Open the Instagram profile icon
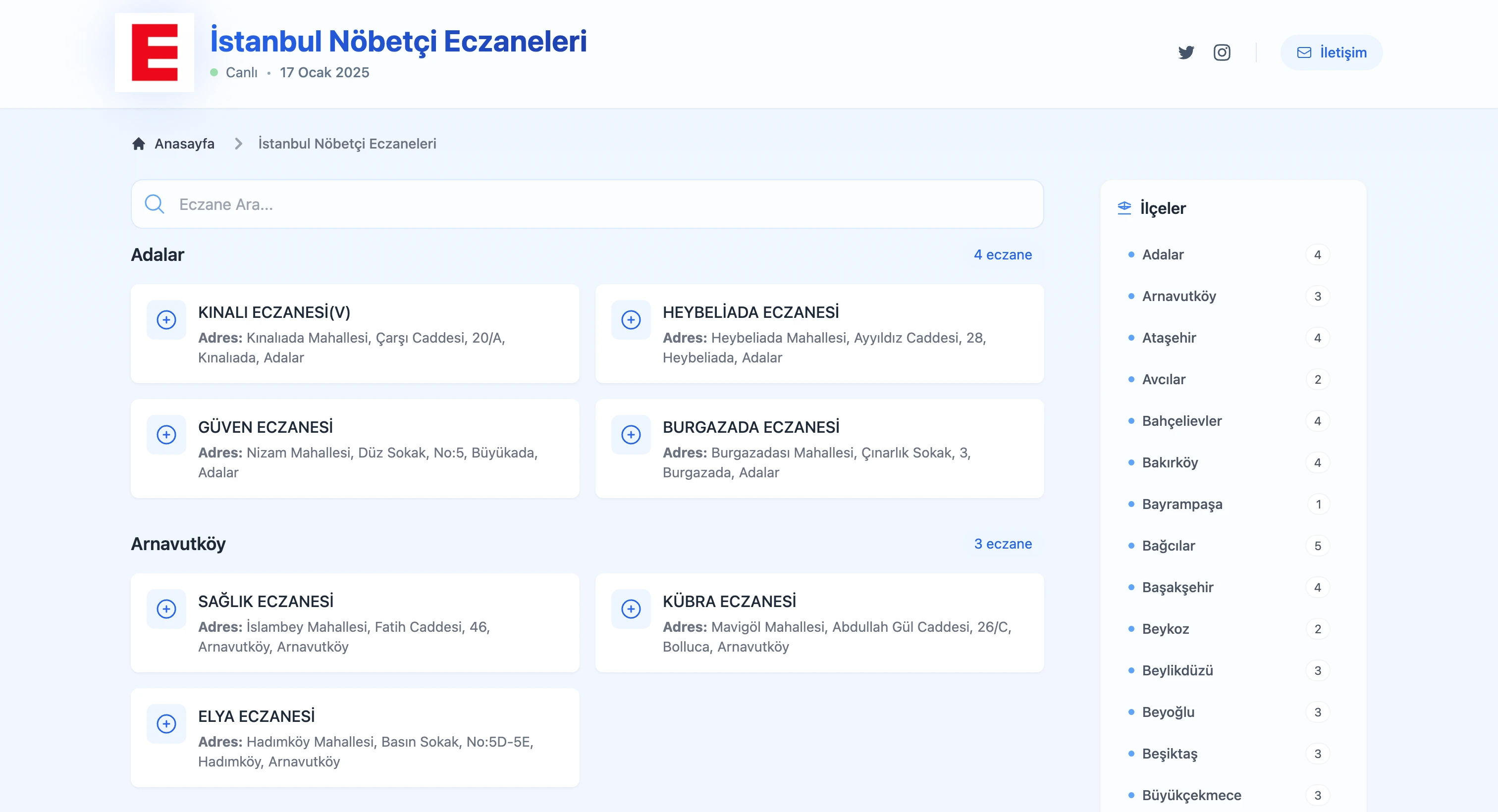The image size is (1498, 812). click(1221, 52)
